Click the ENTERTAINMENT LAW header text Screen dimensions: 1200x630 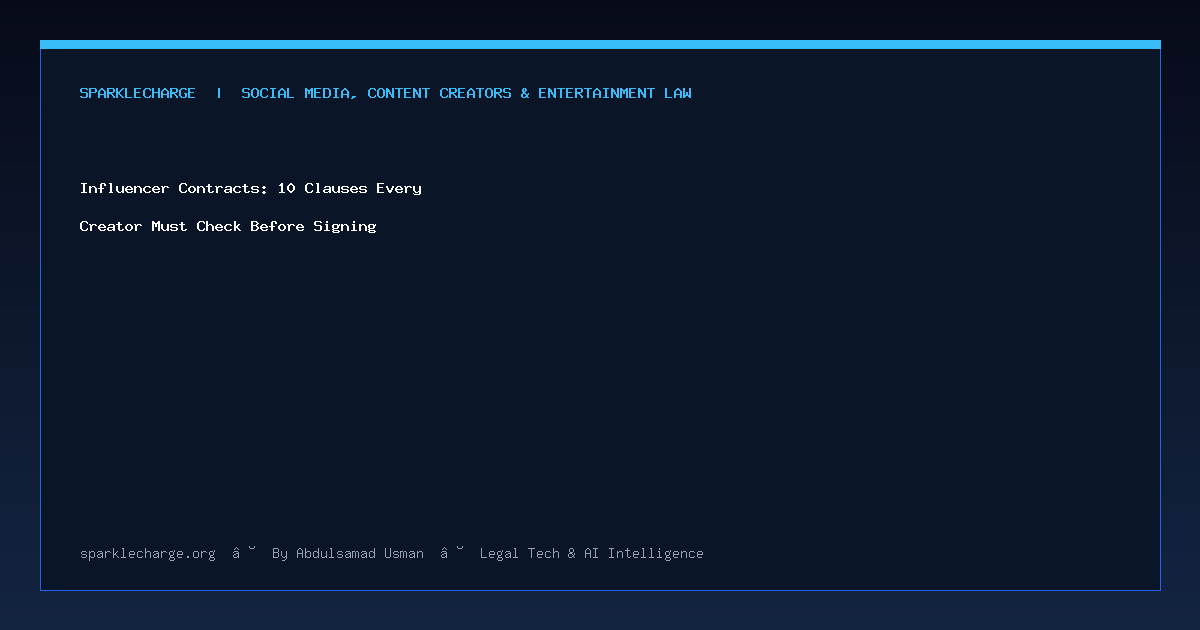coord(615,93)
